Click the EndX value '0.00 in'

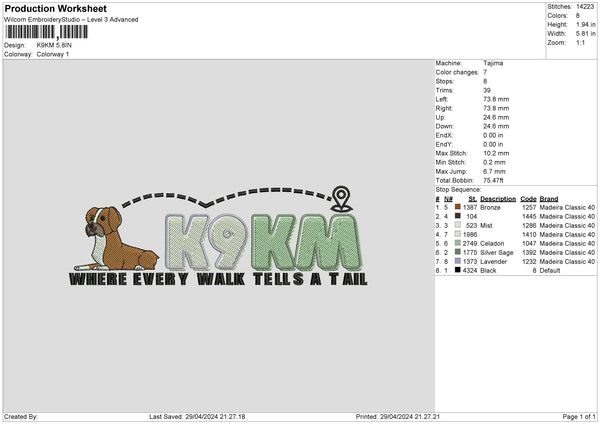493,135
